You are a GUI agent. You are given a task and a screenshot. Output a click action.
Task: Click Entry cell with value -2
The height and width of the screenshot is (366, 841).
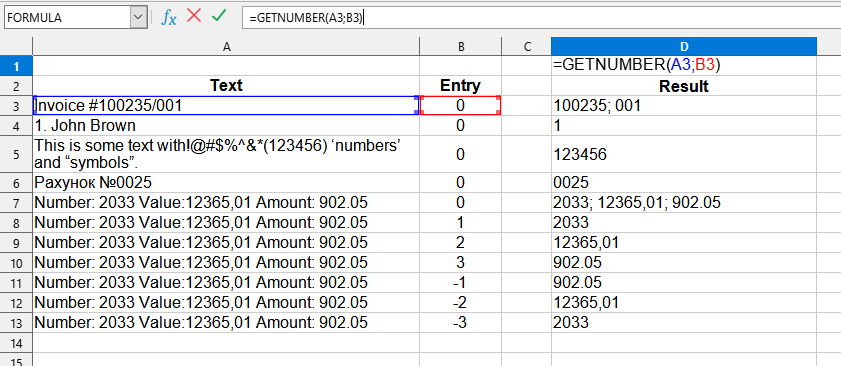click(x=460, y=303)
